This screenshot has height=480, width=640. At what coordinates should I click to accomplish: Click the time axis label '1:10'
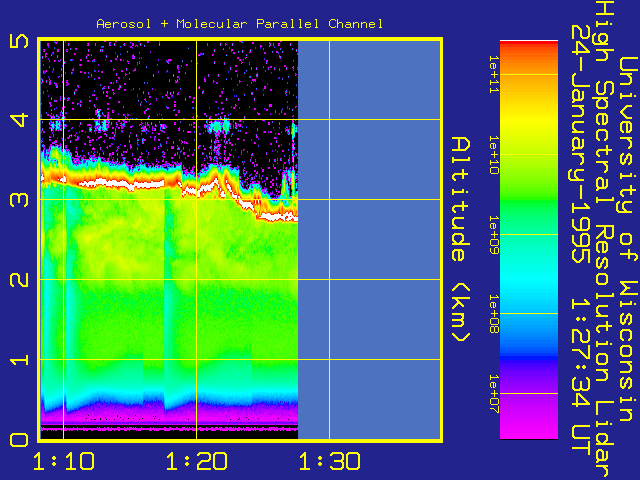tap(63, 461)
